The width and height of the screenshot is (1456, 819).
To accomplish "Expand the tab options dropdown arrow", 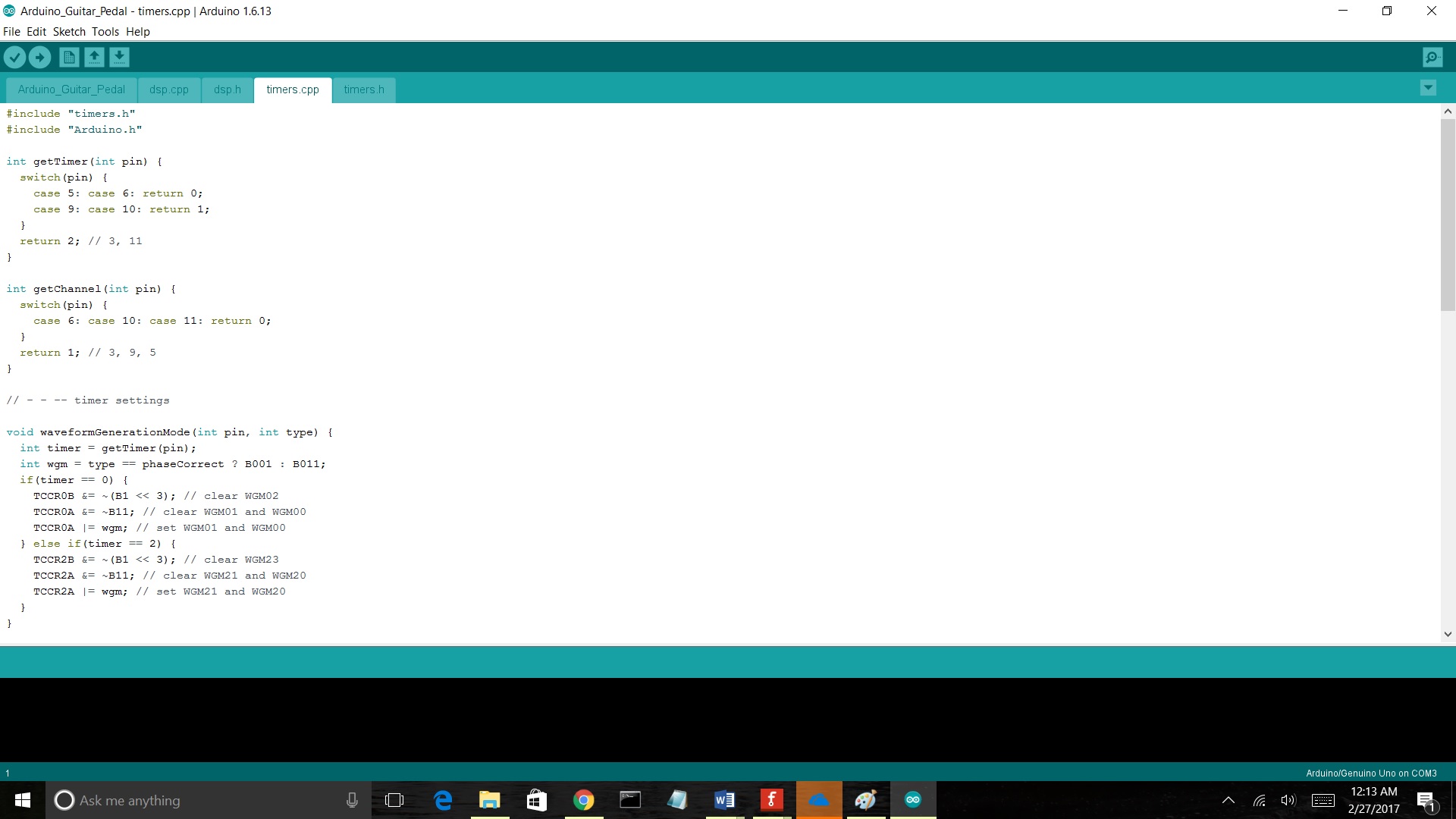I will pos(1427,88).
